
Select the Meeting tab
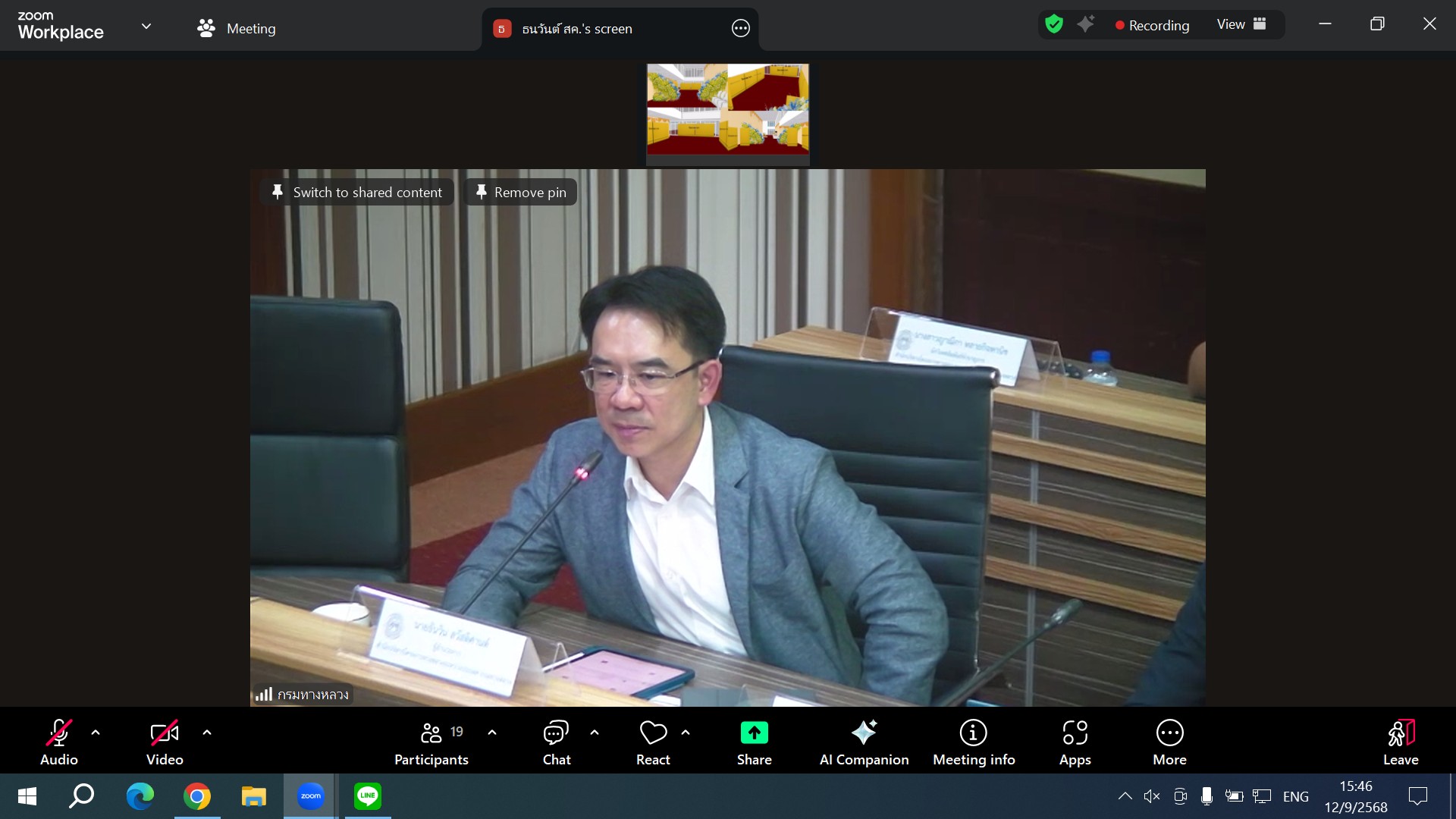click(x=237, y=29)
